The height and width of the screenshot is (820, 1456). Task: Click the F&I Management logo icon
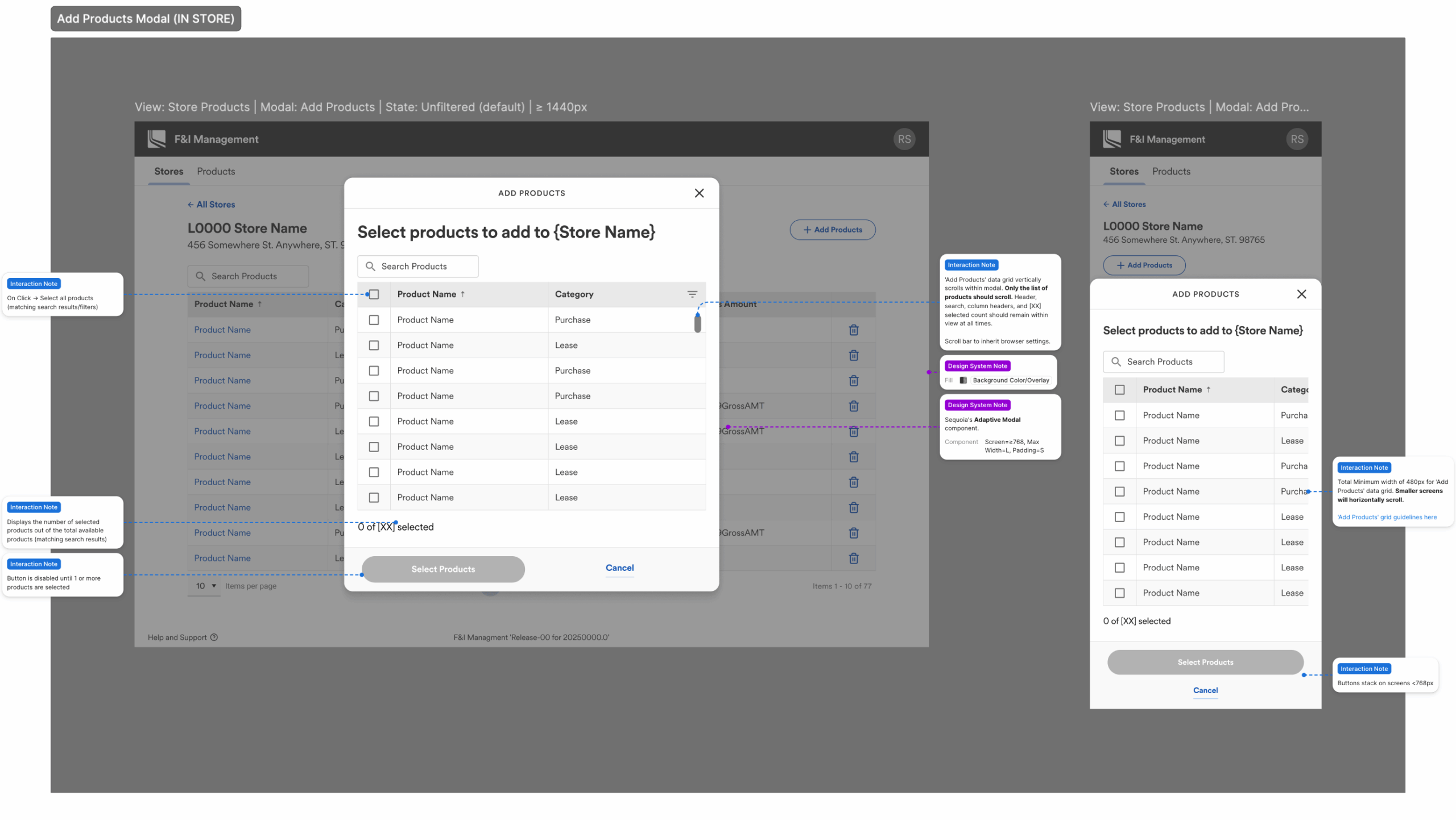click(x=156, y=139)
